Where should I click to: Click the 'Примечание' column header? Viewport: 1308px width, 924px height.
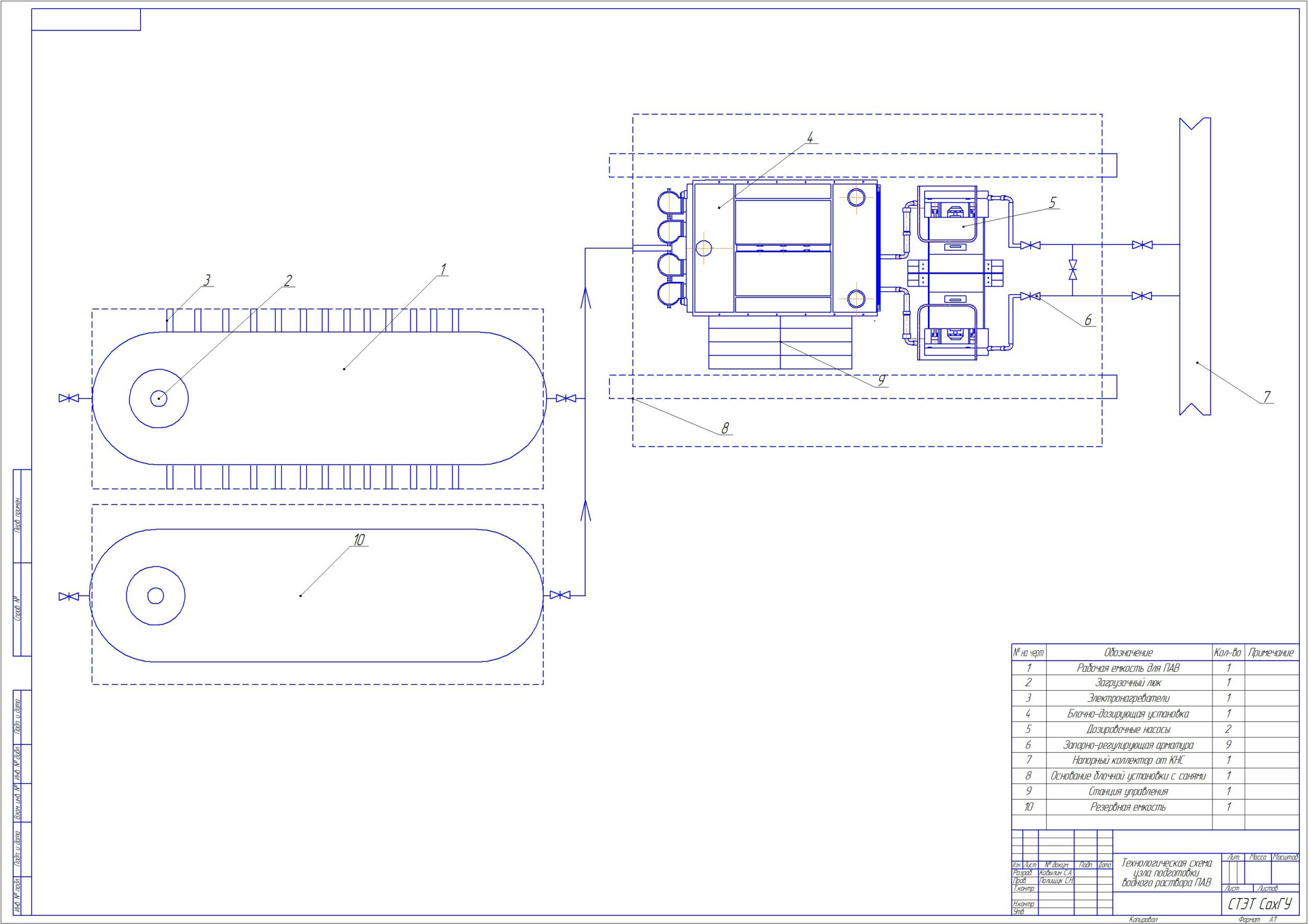pos(1271,653)
